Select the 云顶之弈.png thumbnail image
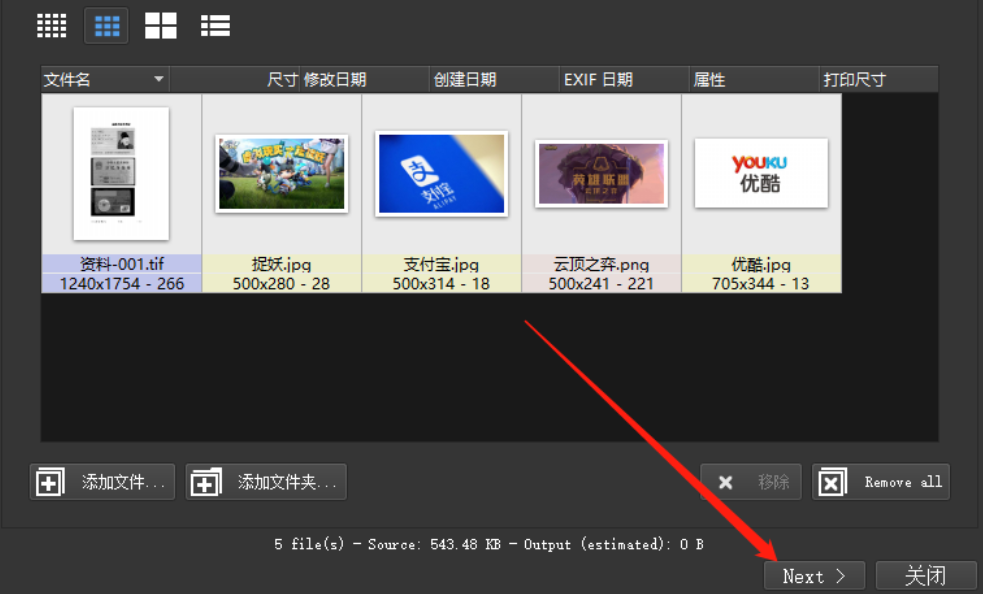Screen dimensions: 983x594 [601, 174]
